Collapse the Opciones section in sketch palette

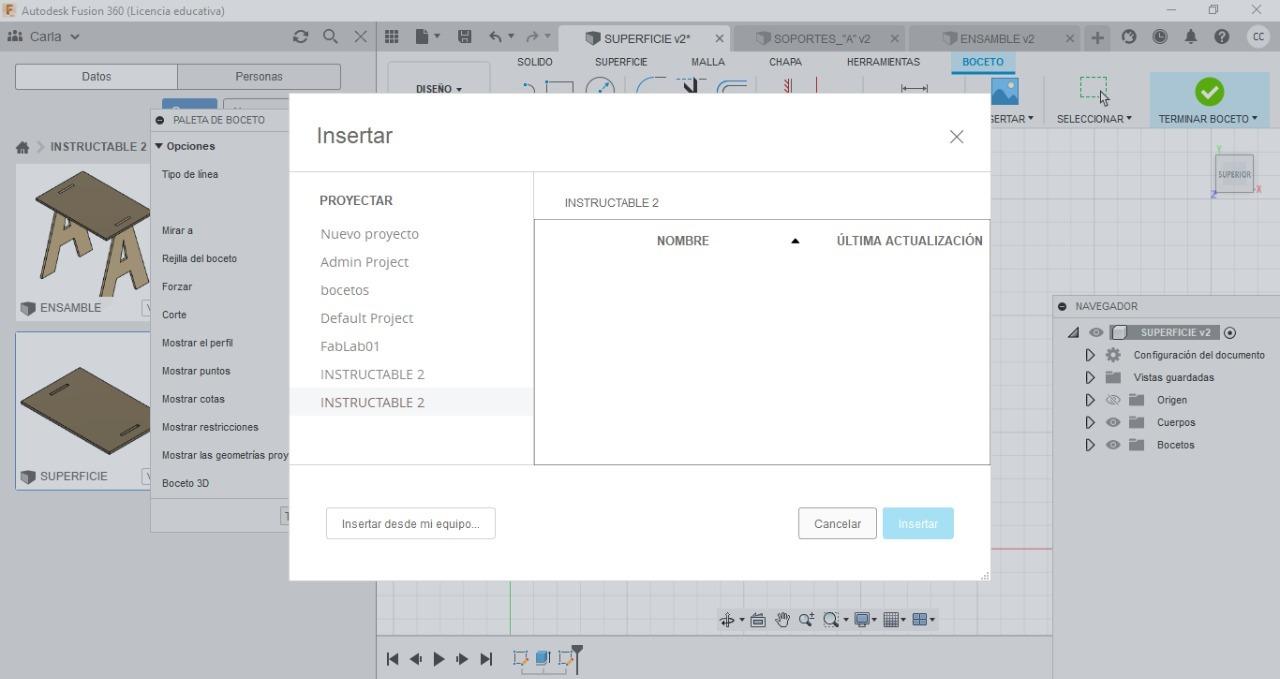159,146
